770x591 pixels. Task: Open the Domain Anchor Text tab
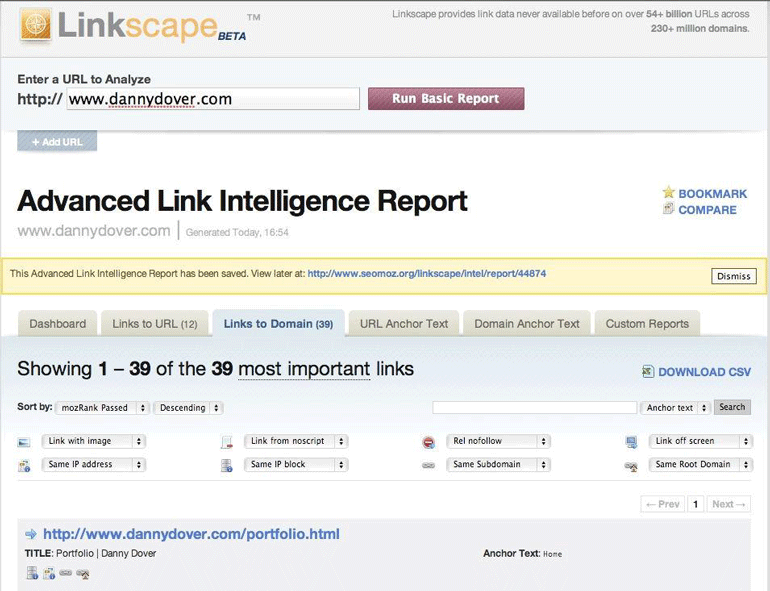[x=527, y=324]
